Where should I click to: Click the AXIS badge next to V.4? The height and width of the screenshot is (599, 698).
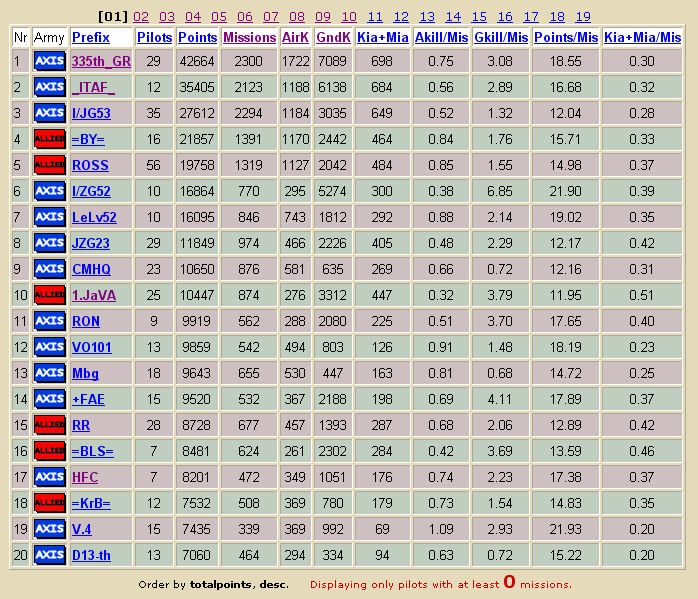pyautogui.click(x=50, y=529)
